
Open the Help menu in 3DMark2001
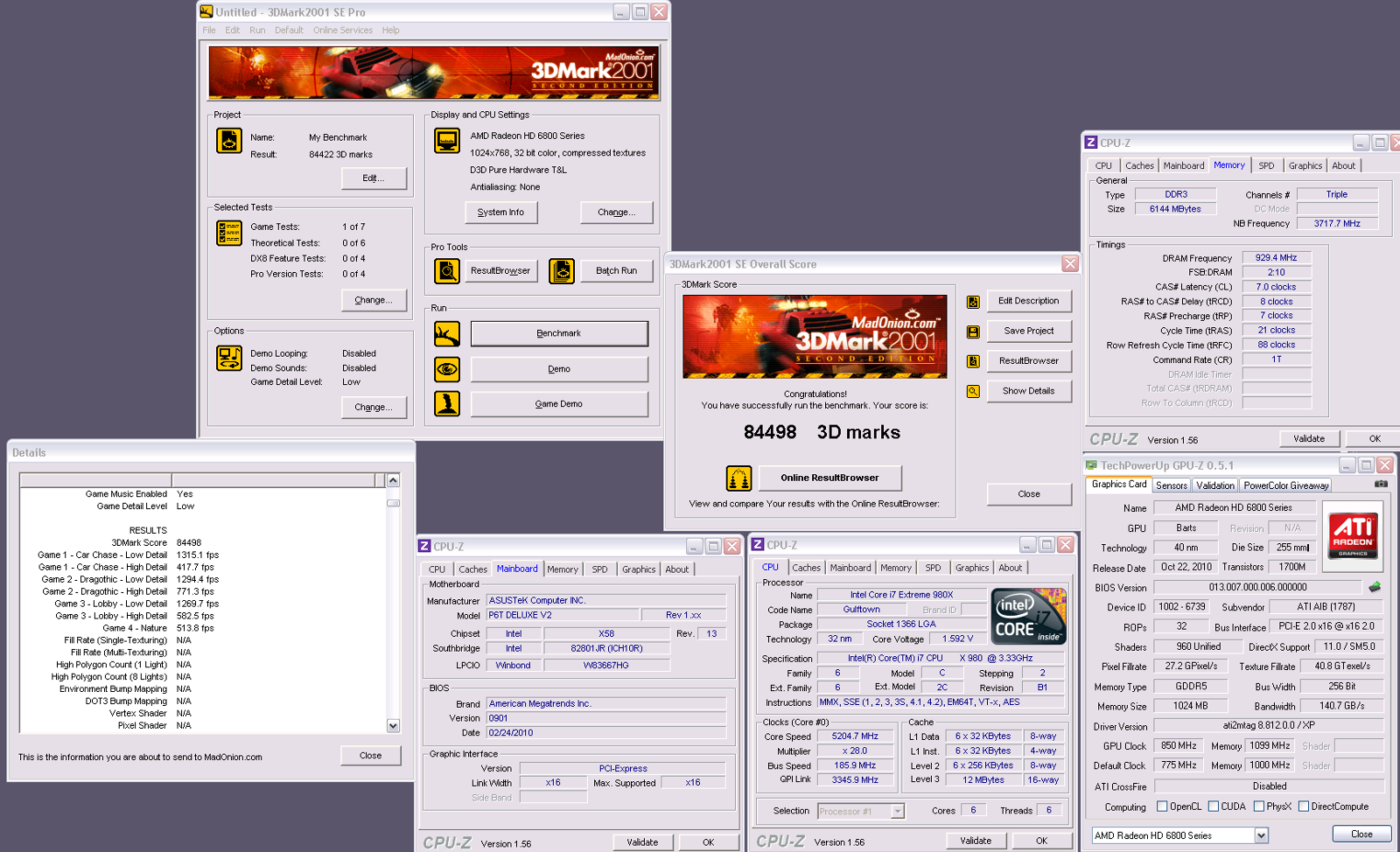pos(390,30)
